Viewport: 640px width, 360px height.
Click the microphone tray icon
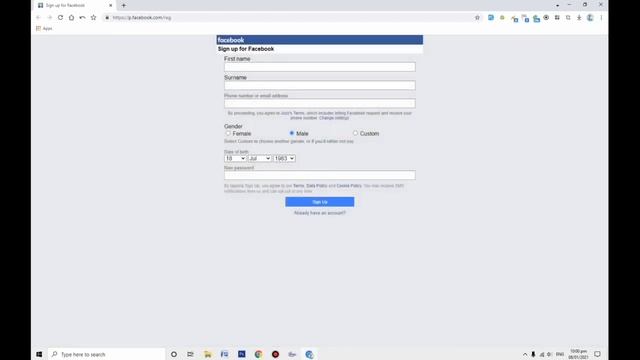click(x=533, y=354)
